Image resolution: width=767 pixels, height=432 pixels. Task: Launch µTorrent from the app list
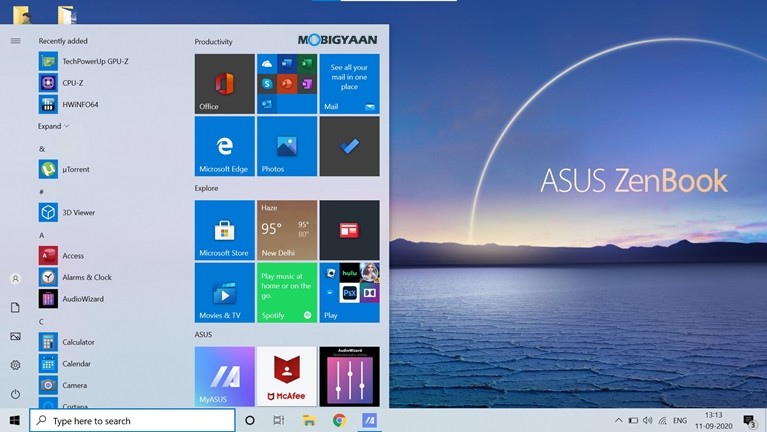65,169
